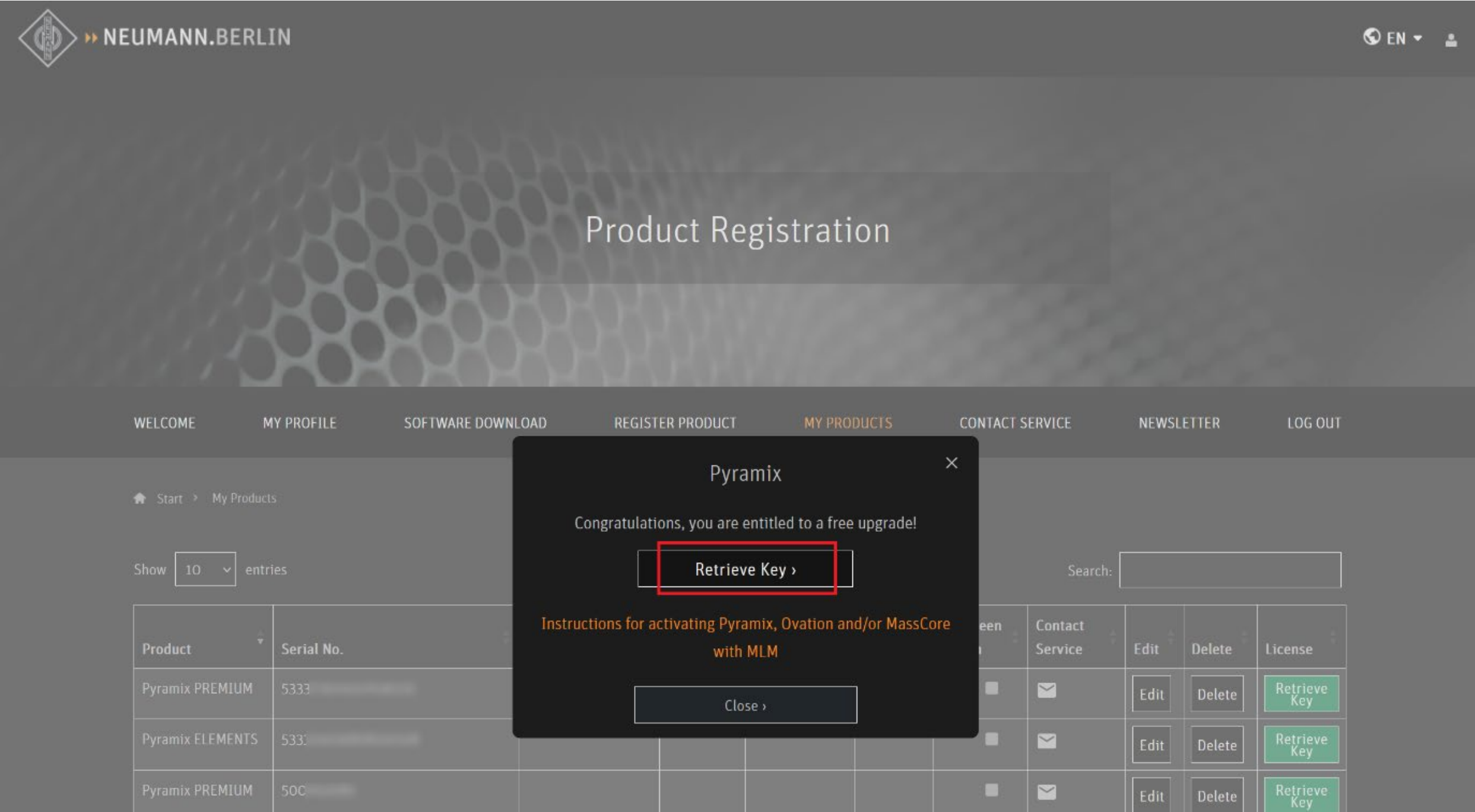Click envelope icon in third product row
Screen dimensions: 1475x812
1046,791
